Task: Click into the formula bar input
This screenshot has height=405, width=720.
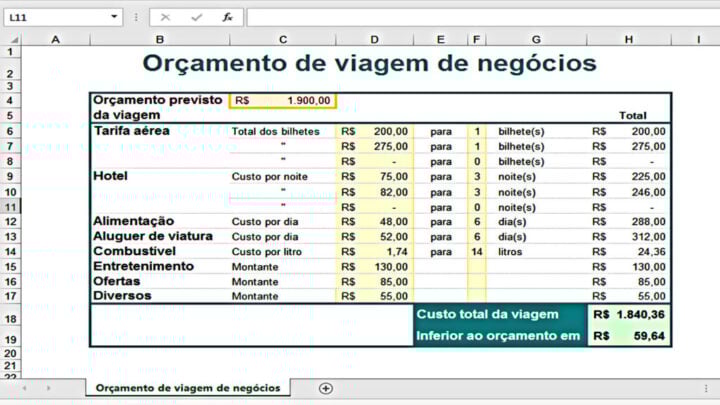Action: [480, 17]
